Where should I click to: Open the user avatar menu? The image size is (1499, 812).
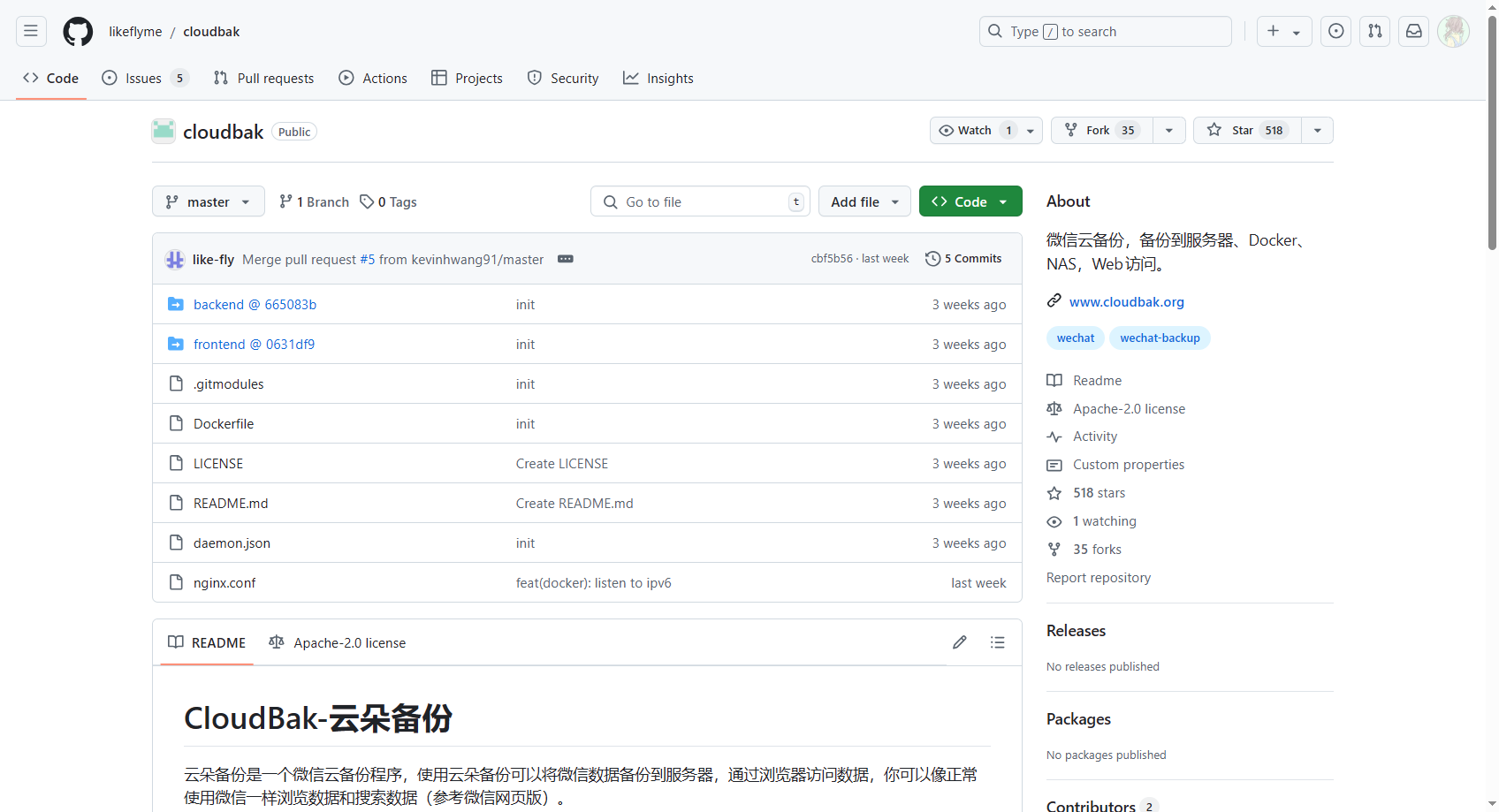pos(1453,31)
